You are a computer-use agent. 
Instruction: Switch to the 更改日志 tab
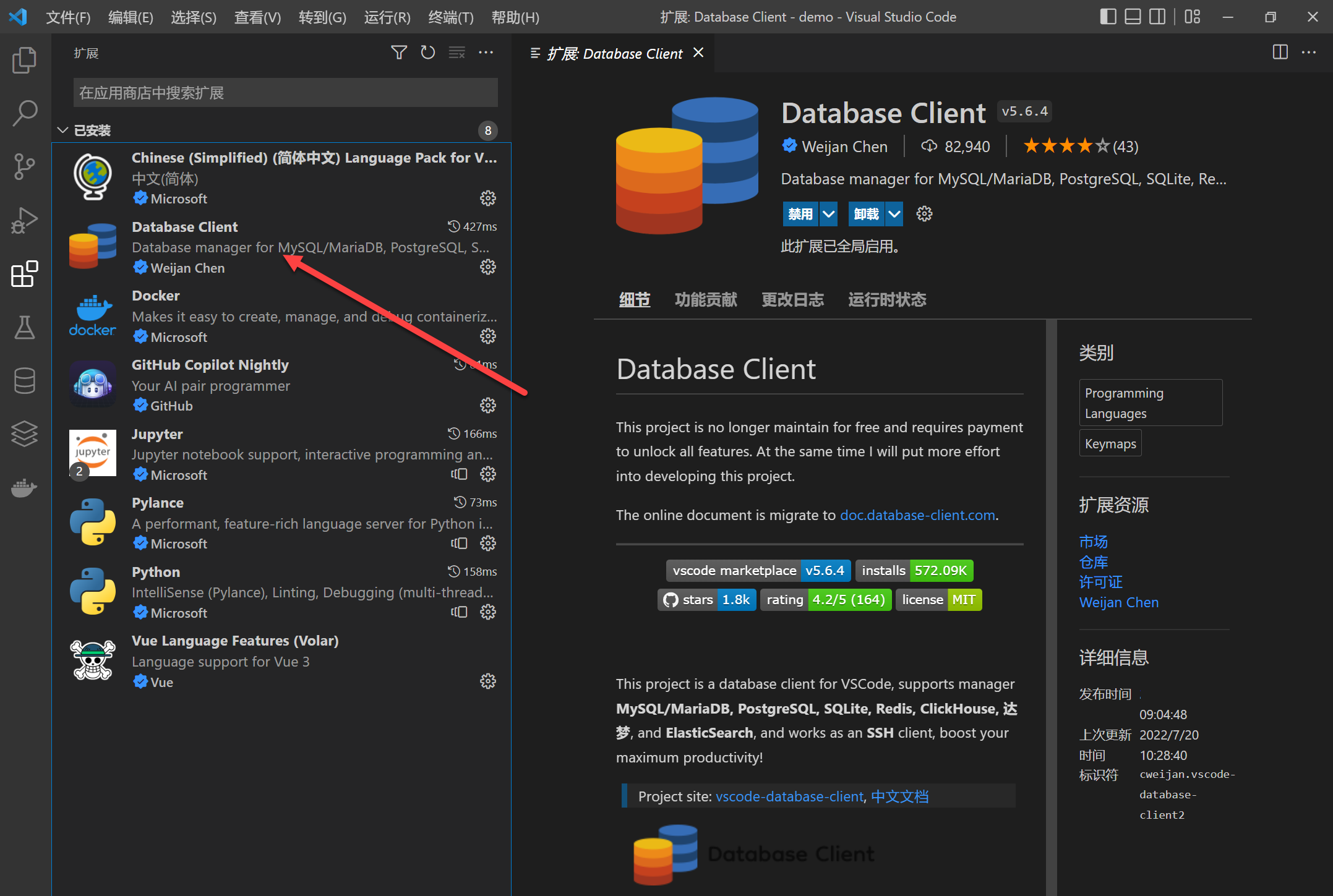point(792,300)
